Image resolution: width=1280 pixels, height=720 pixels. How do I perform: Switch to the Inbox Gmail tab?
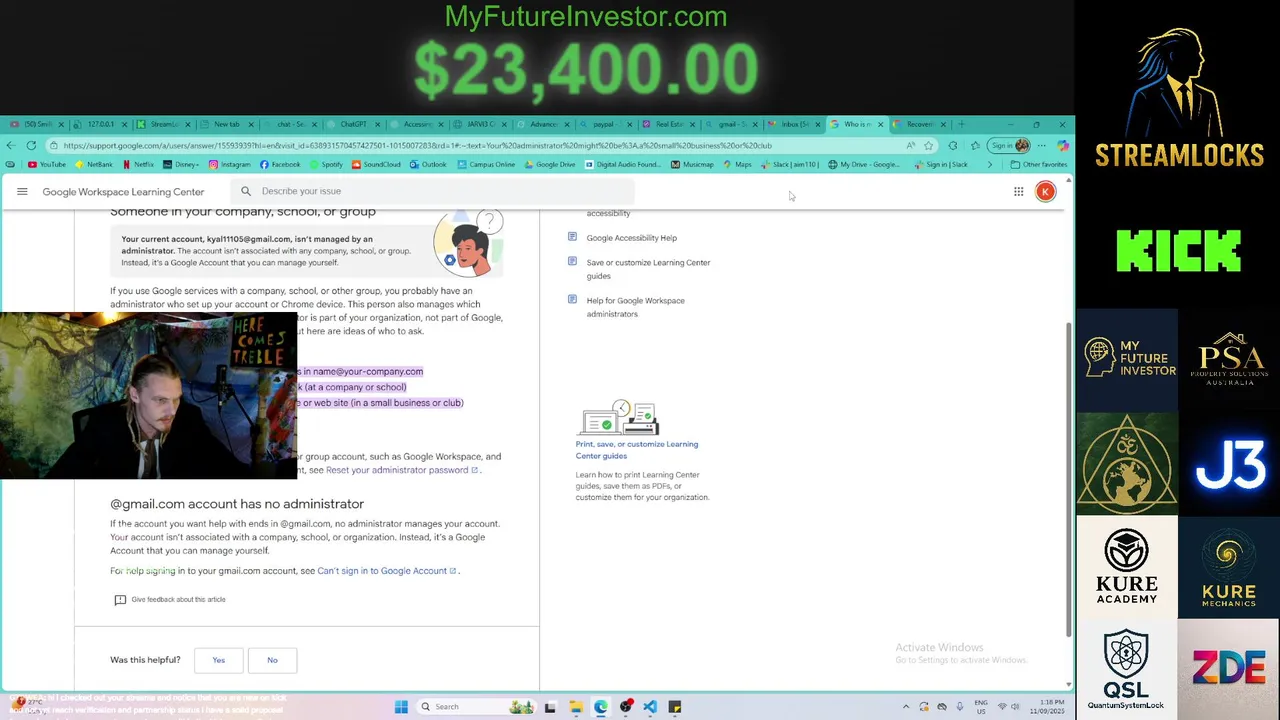click(x=794, y=124)
